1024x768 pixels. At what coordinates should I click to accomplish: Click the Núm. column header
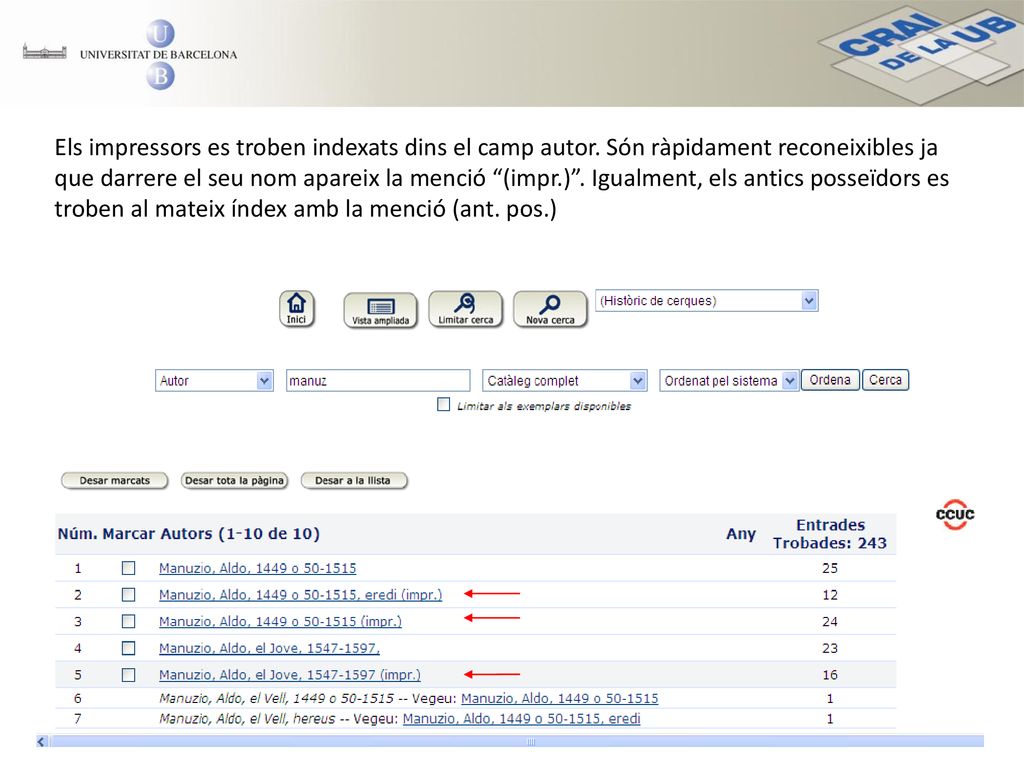pyautogui.click(x=78, y=534)
